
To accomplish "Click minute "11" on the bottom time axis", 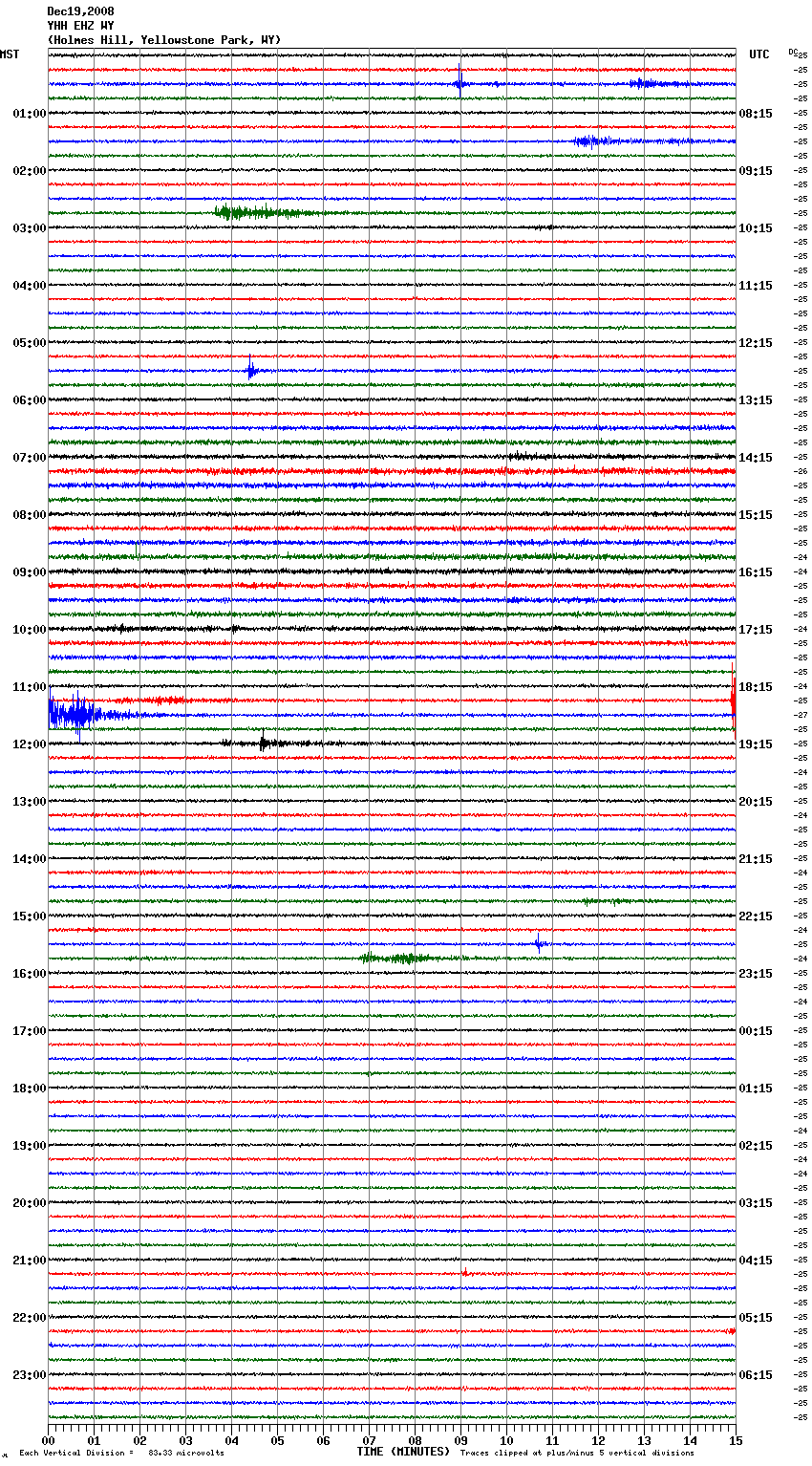I will point(553,1440).
